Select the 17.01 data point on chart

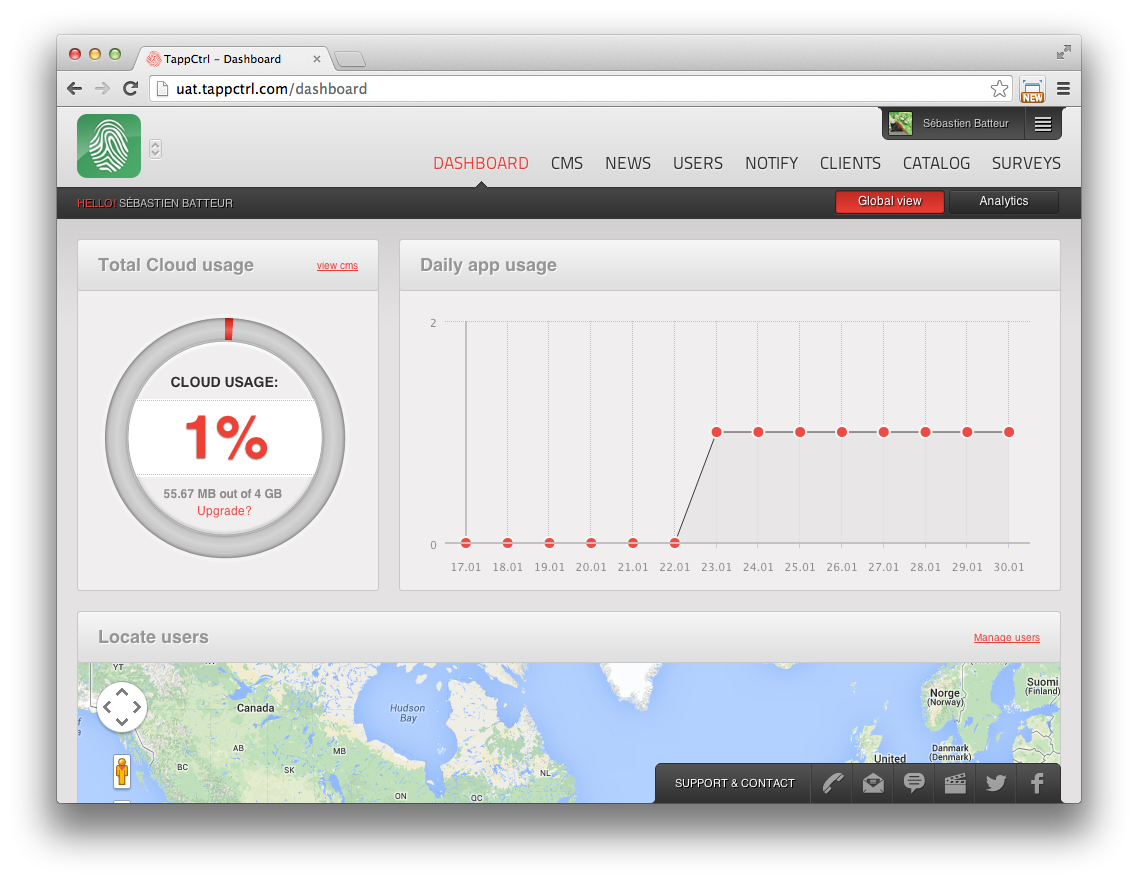(x=466, y=543)
